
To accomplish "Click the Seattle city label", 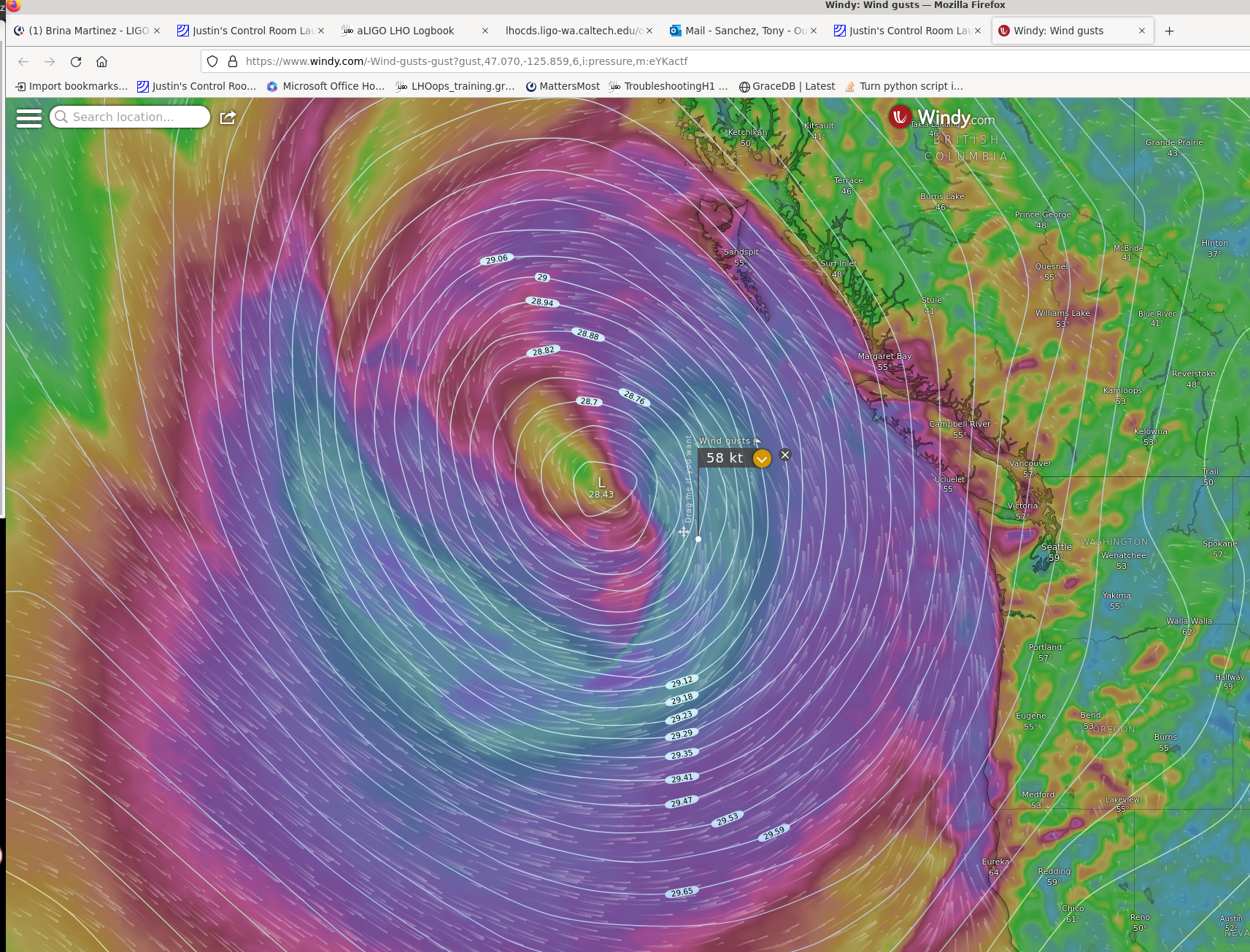I will click(1056, 552).
